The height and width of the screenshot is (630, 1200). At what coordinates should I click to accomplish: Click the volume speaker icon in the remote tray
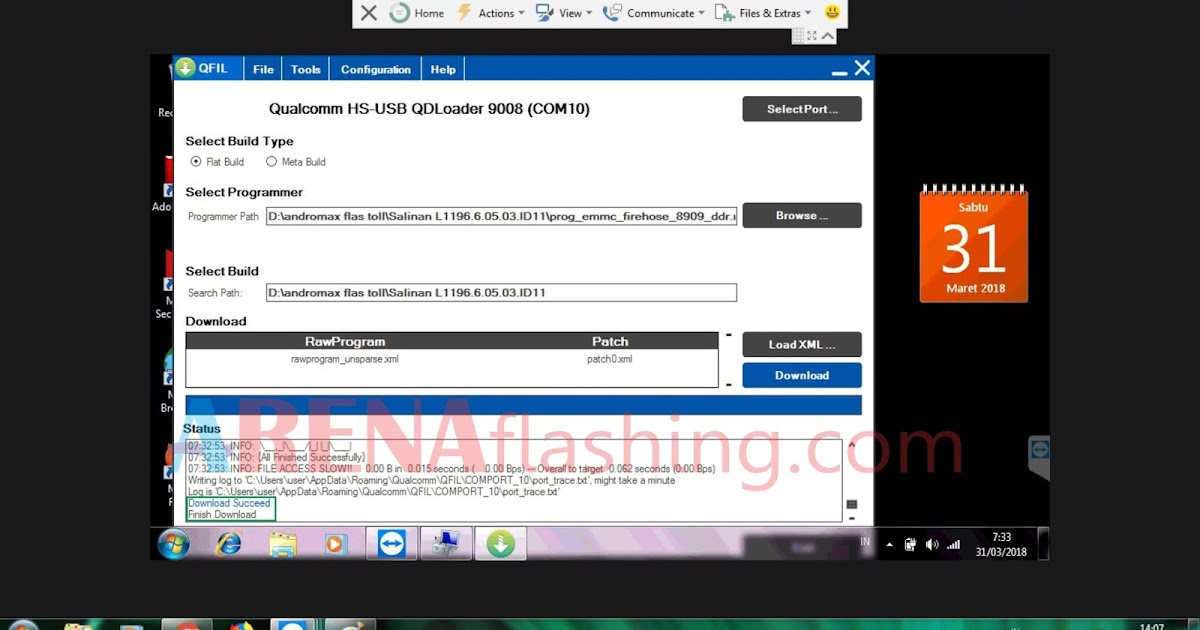click(x=932, y=545)
